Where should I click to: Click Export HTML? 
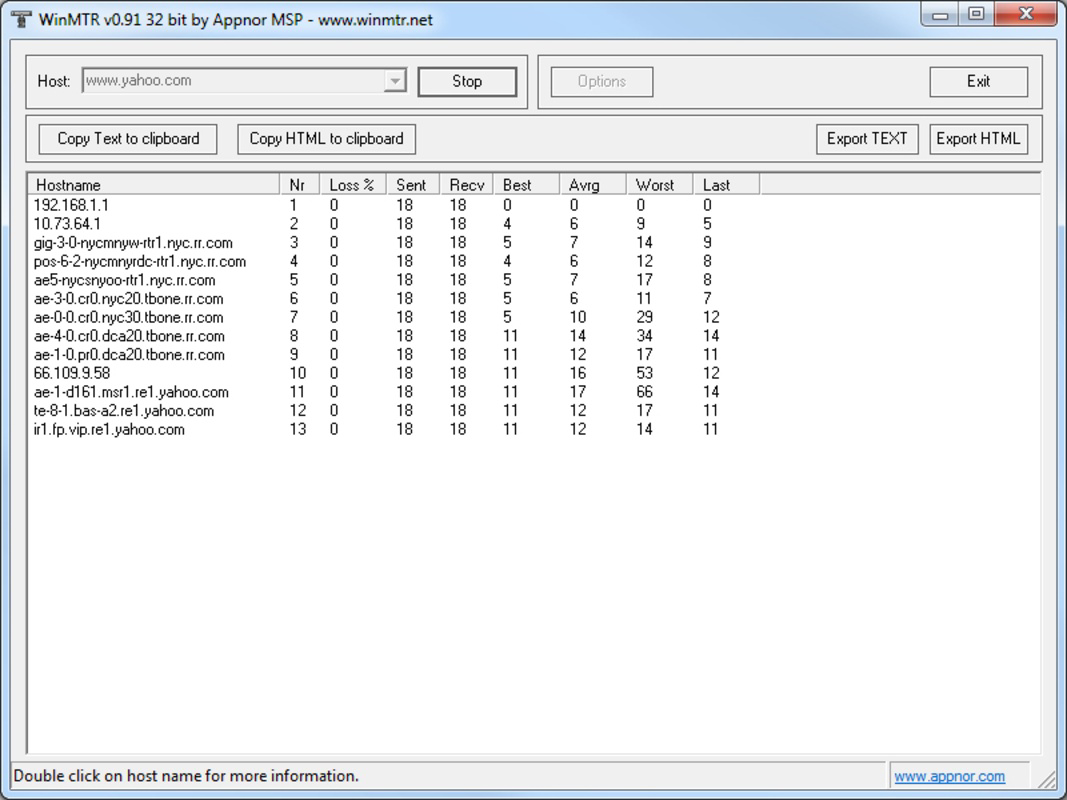point(978,138)
